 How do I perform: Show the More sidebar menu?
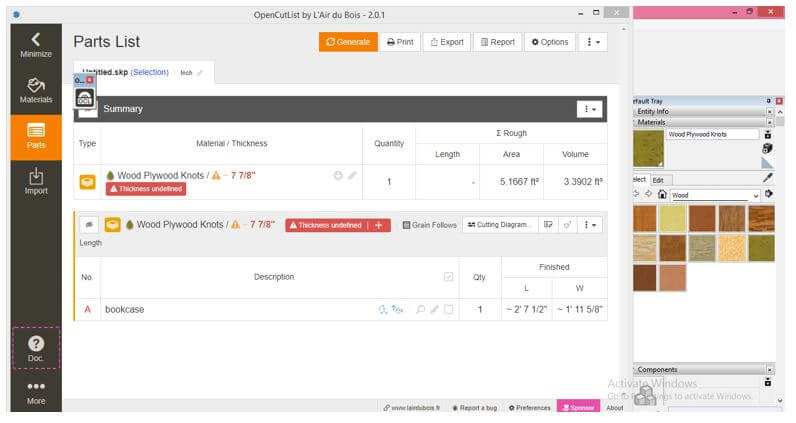(36, 393)
